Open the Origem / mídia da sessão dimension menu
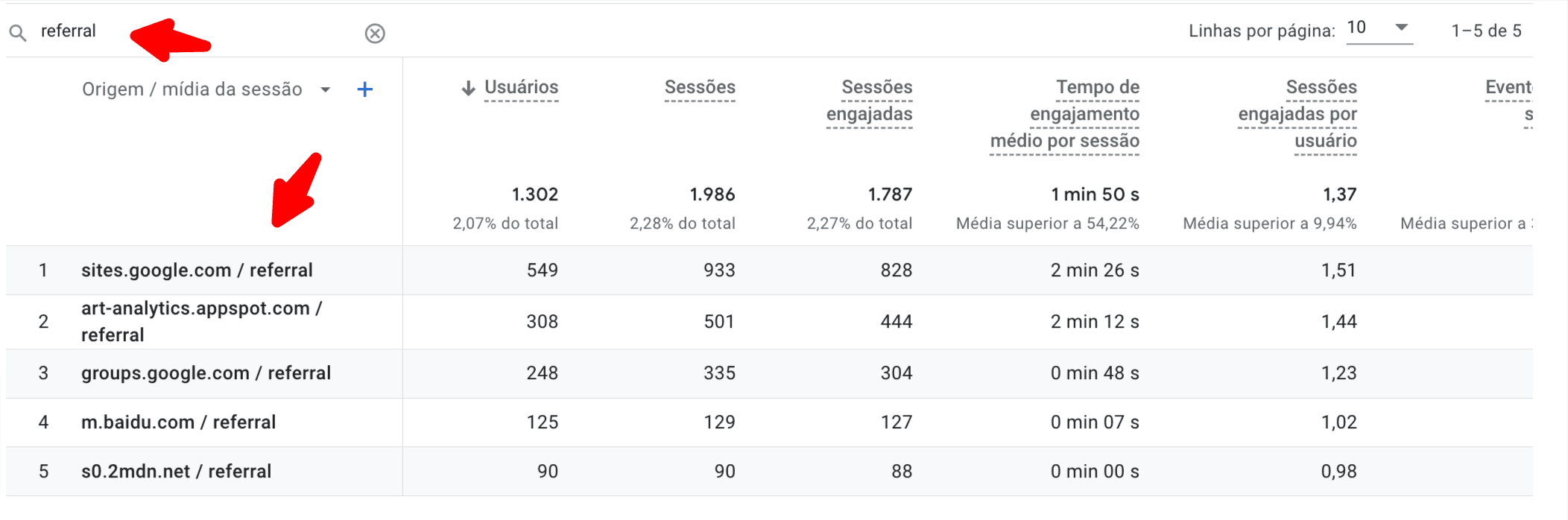1568x520 pixels. pos(326,89)
